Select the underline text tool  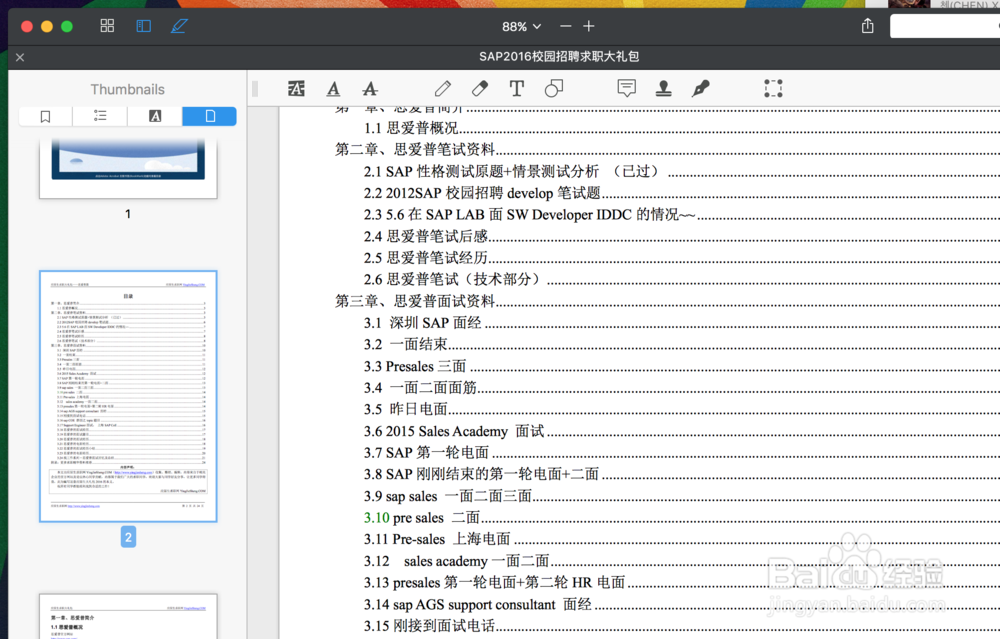333,89
